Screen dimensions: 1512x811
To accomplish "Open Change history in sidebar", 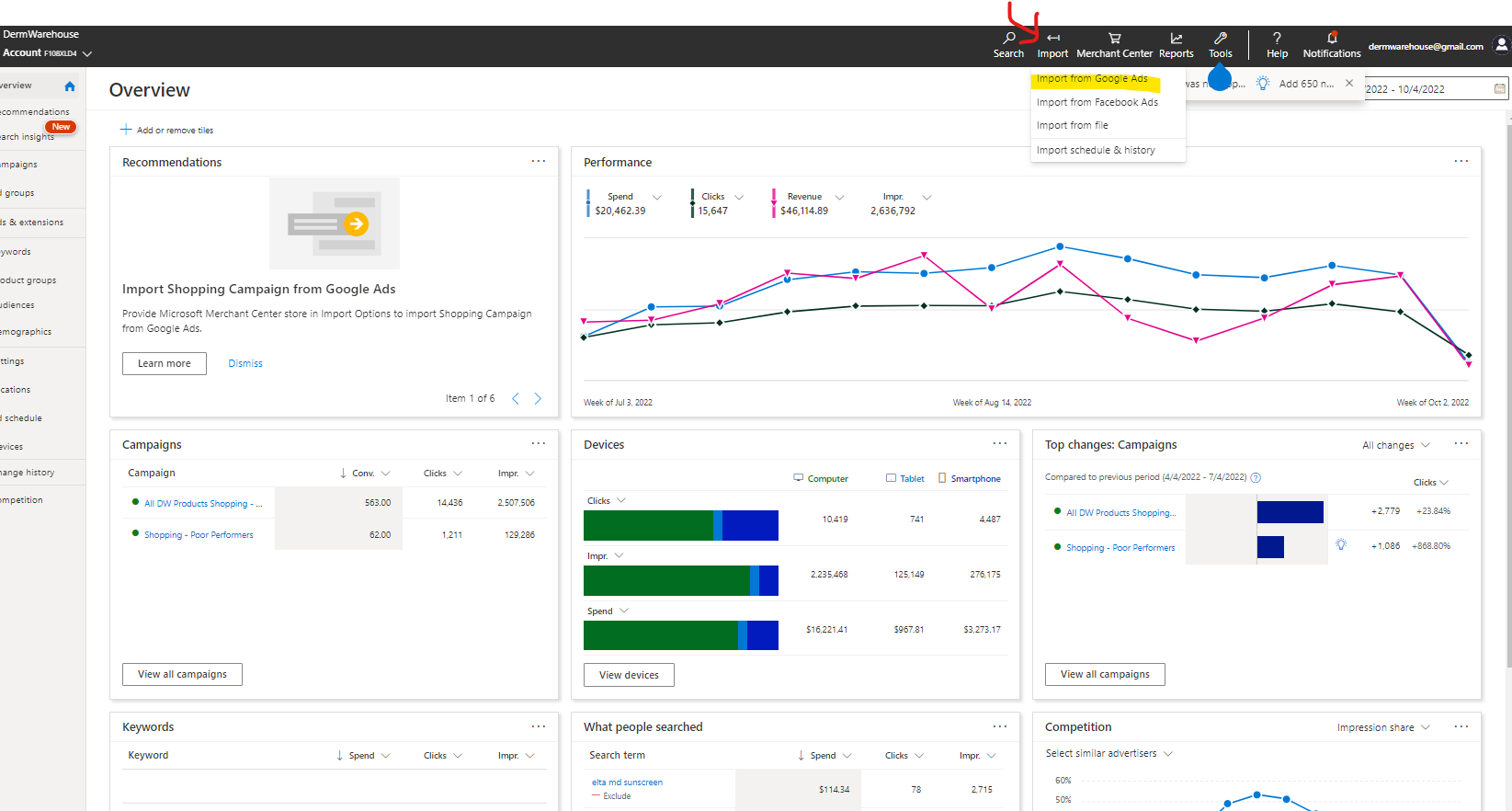I will pos(28,473).
